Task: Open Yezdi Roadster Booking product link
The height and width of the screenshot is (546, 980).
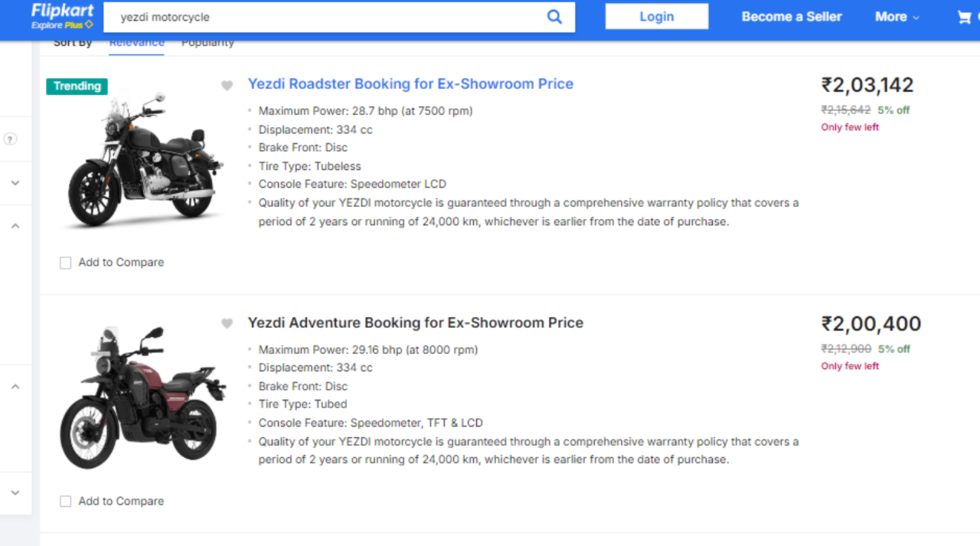Action: pyautogui.click(x=410, y=84)
